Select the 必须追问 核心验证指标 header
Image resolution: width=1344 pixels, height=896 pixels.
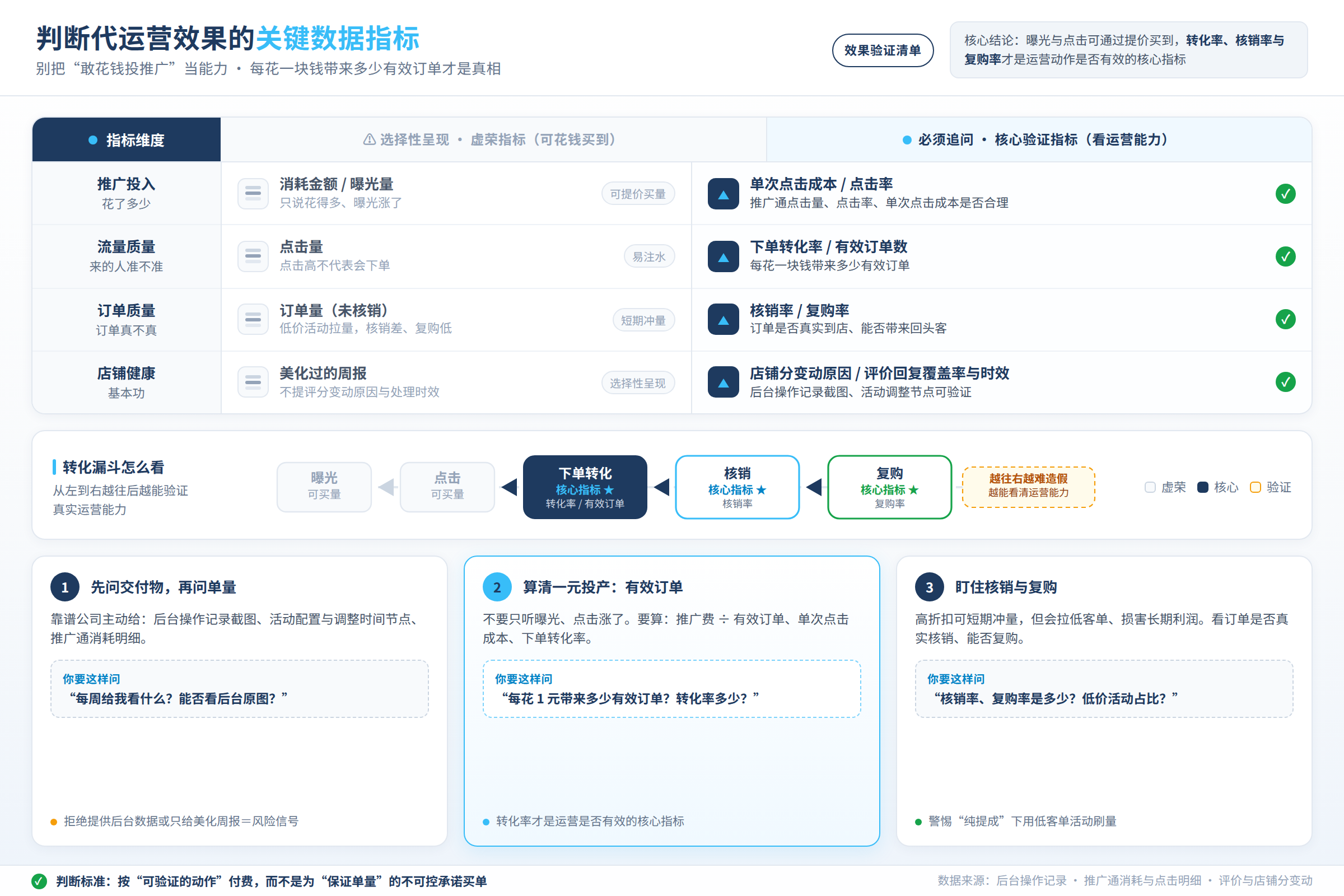(x=1039, y=139)
